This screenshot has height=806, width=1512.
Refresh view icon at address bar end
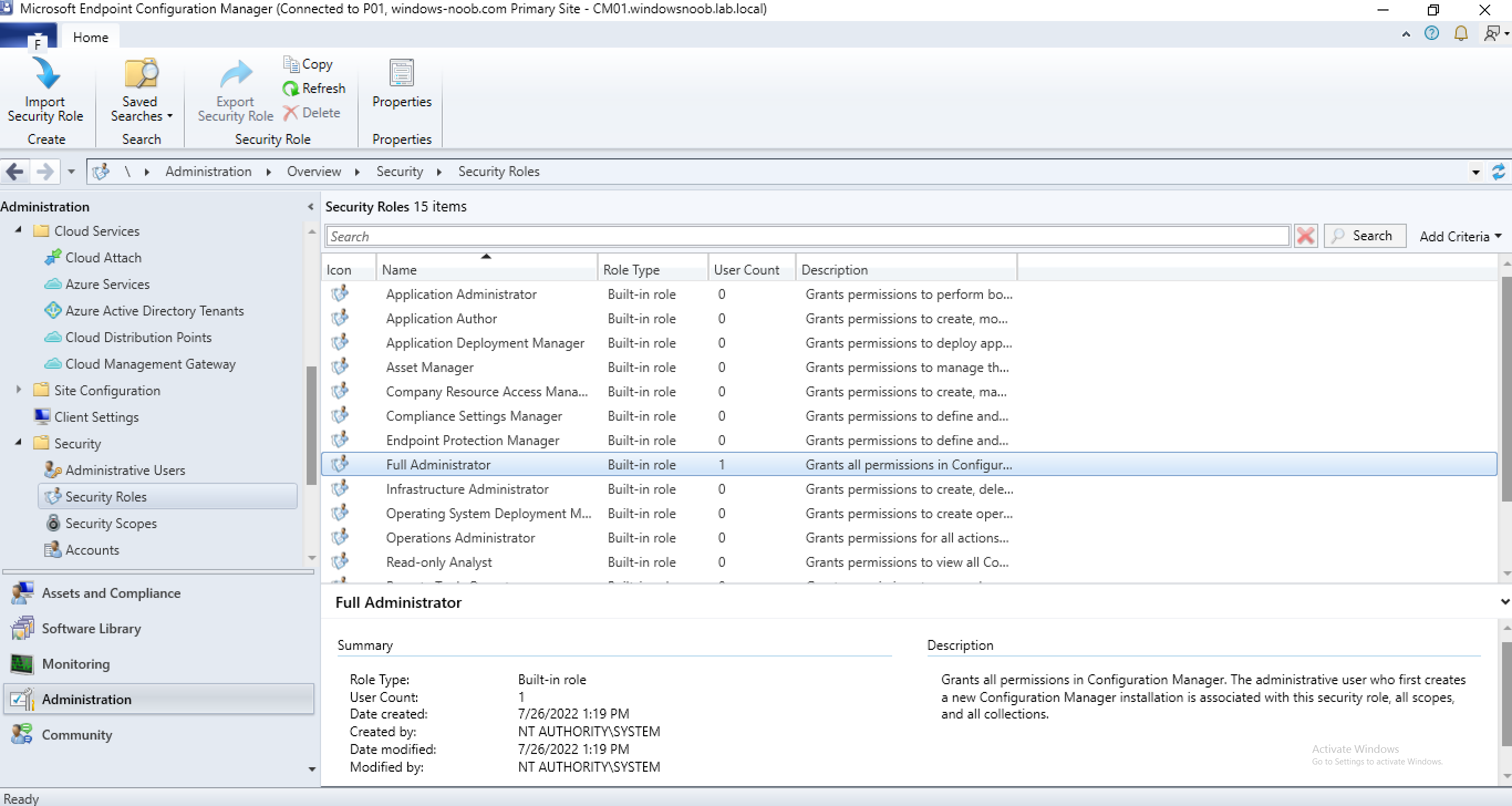1499,172
